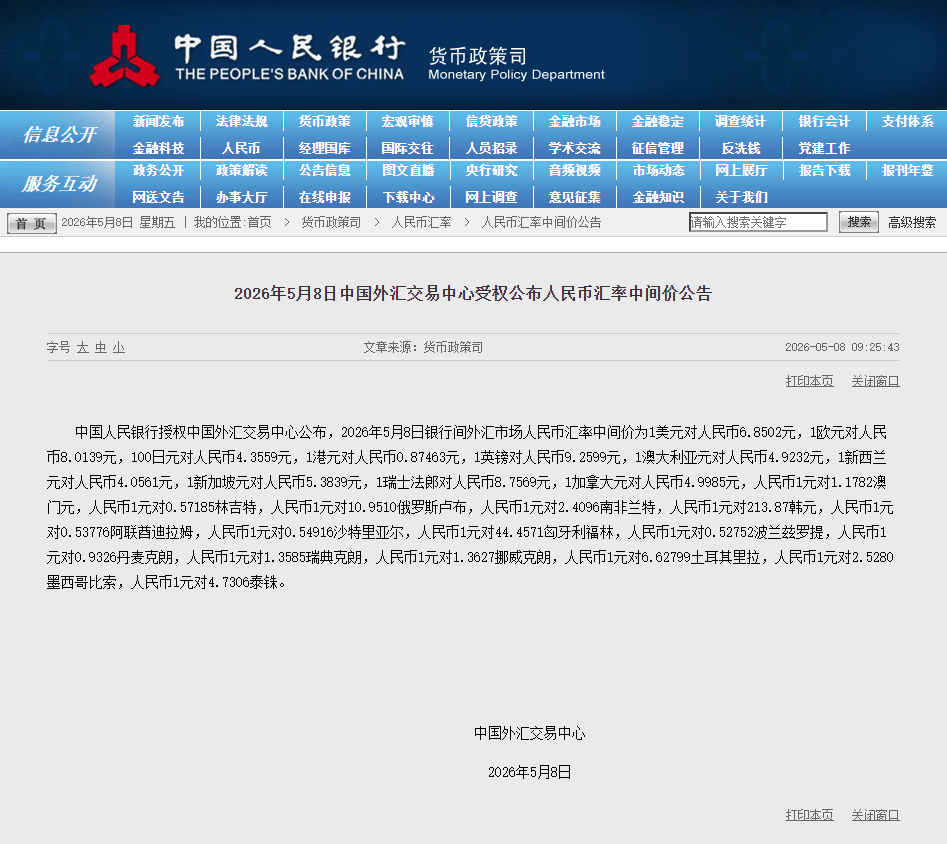Click bottom 打印本页 print link
This screenshot has height=844, width=947.
click(x=809, y=815)
